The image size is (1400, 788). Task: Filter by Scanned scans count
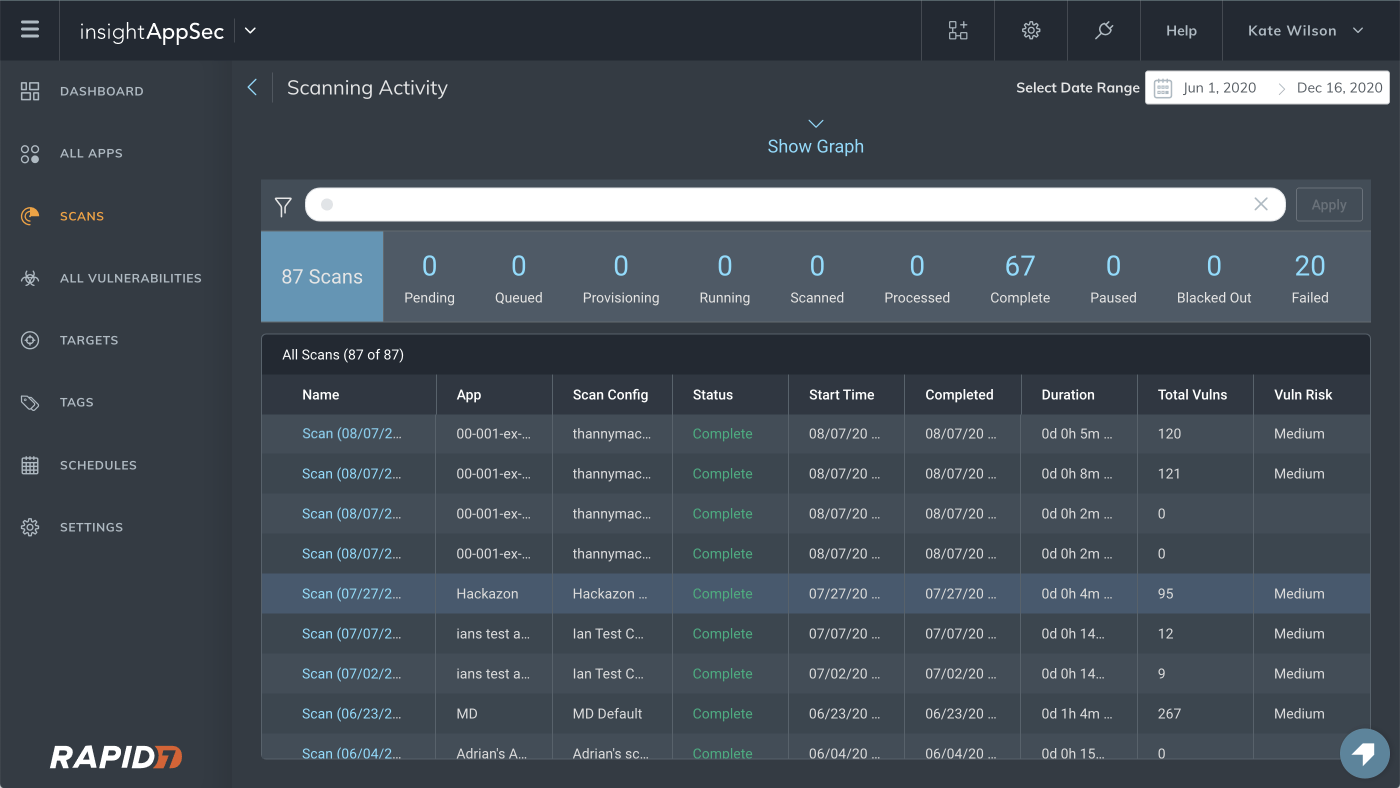pos(817,277)
